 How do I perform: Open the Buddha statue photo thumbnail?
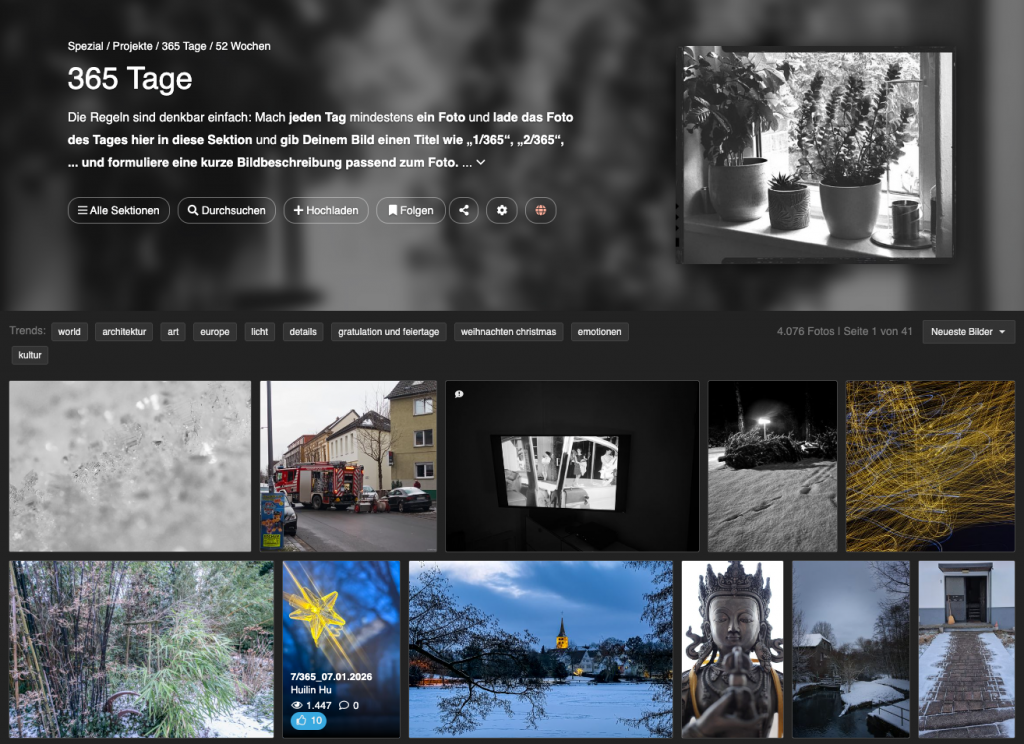coord(732,649)
